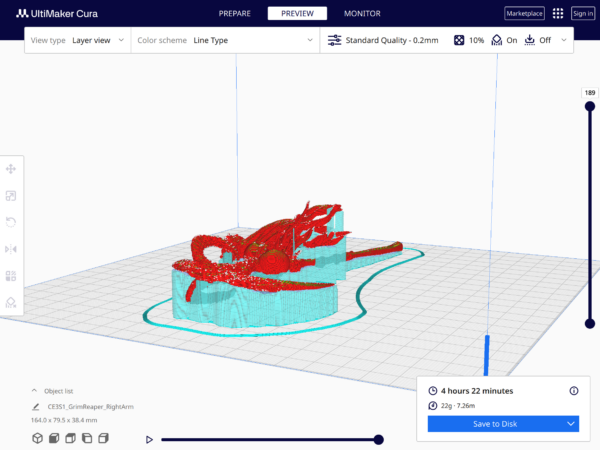This screenshot has width=600, height=450.
Task: Switch to the MONITOR tab
Action: [x=362, y=14]
